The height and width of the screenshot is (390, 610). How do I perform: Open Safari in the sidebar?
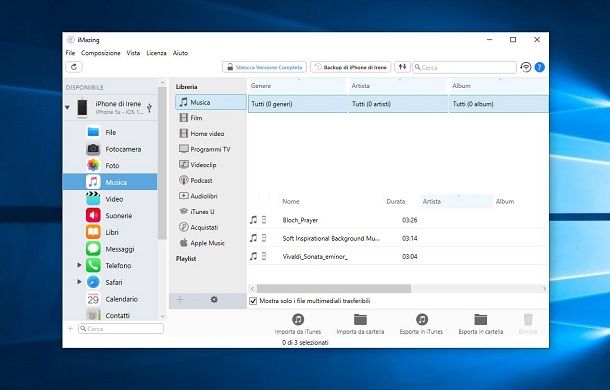[110, 282]
